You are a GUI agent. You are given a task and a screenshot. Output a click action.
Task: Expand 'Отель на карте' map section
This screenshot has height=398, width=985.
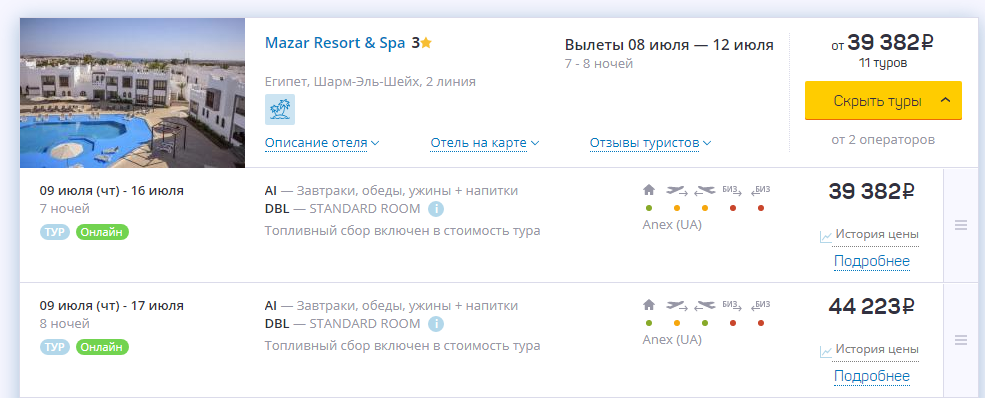point(485,143)
